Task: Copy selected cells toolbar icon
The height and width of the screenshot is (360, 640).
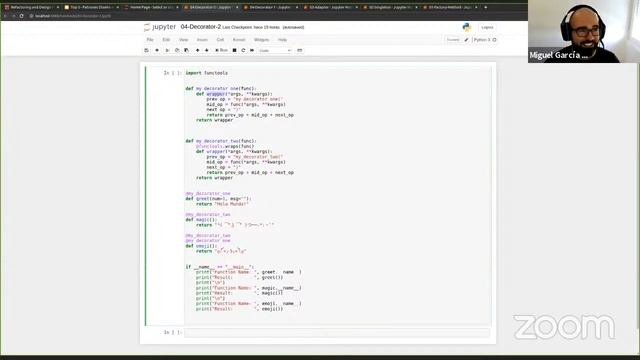Action: 177,50
